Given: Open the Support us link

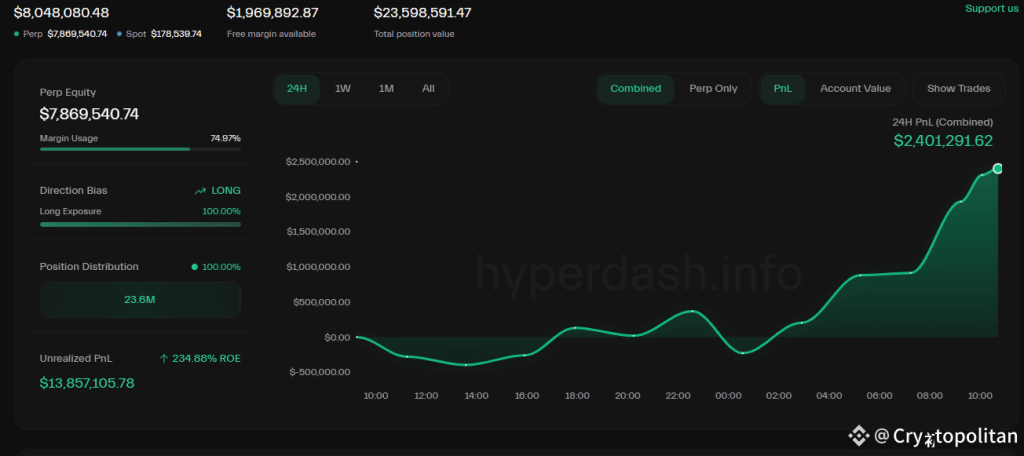Looking at the screenshot, I should pos(992,9).
